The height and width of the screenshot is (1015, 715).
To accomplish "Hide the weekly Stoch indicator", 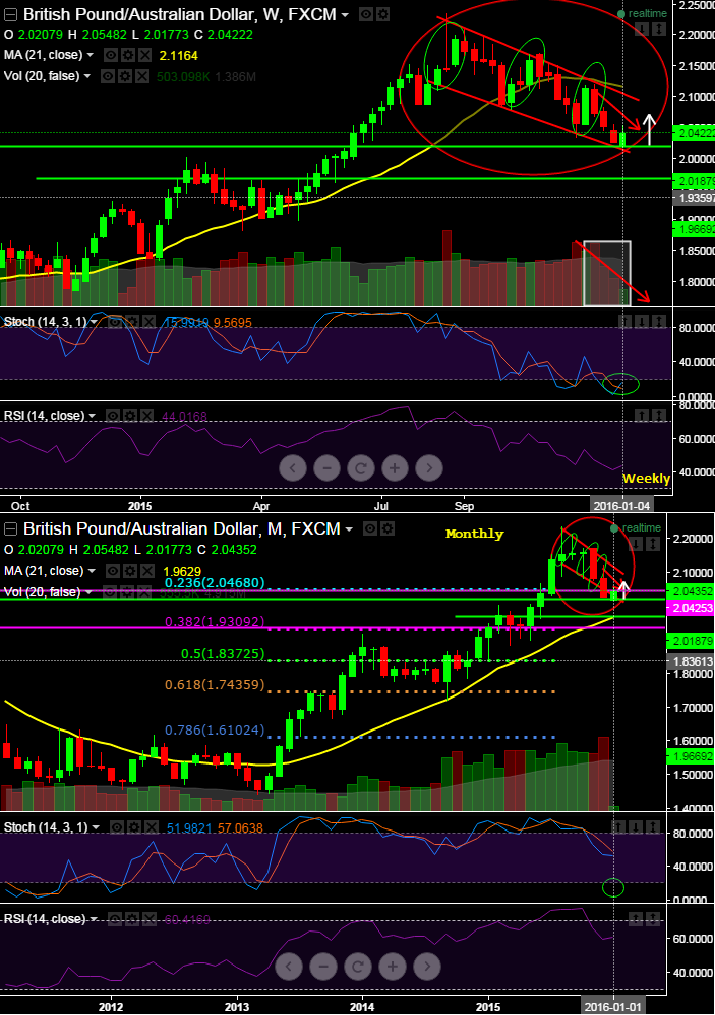I will pos(115,322).
